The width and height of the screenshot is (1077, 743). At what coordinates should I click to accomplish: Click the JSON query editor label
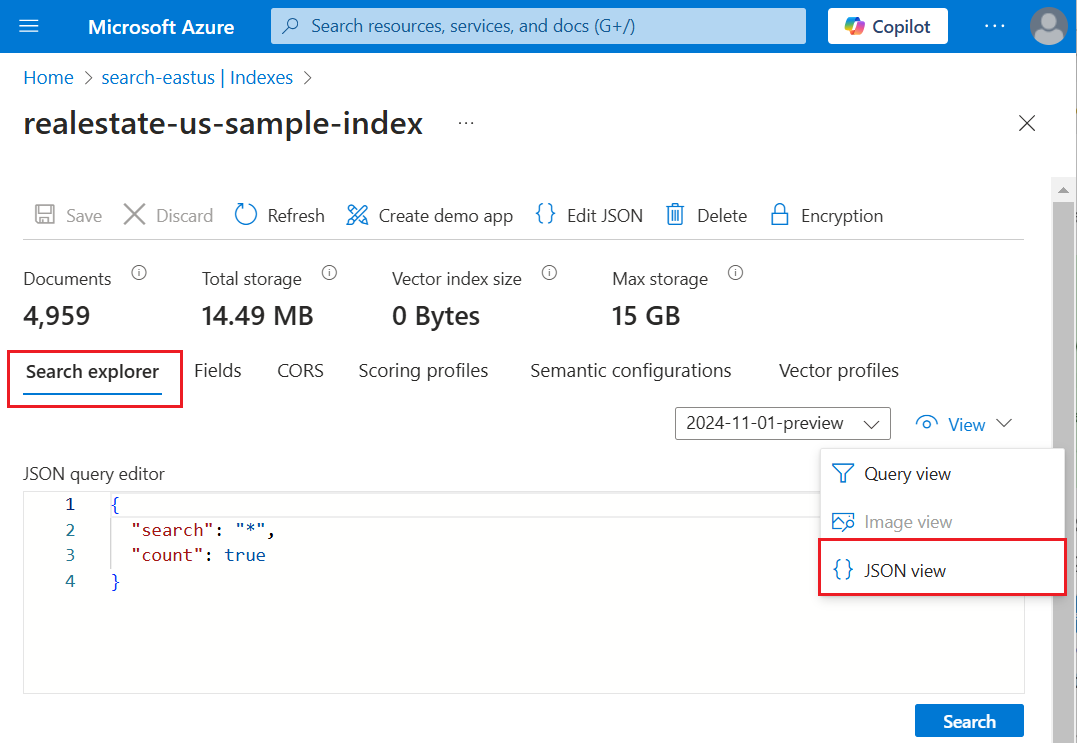click(x=94, y=474)
